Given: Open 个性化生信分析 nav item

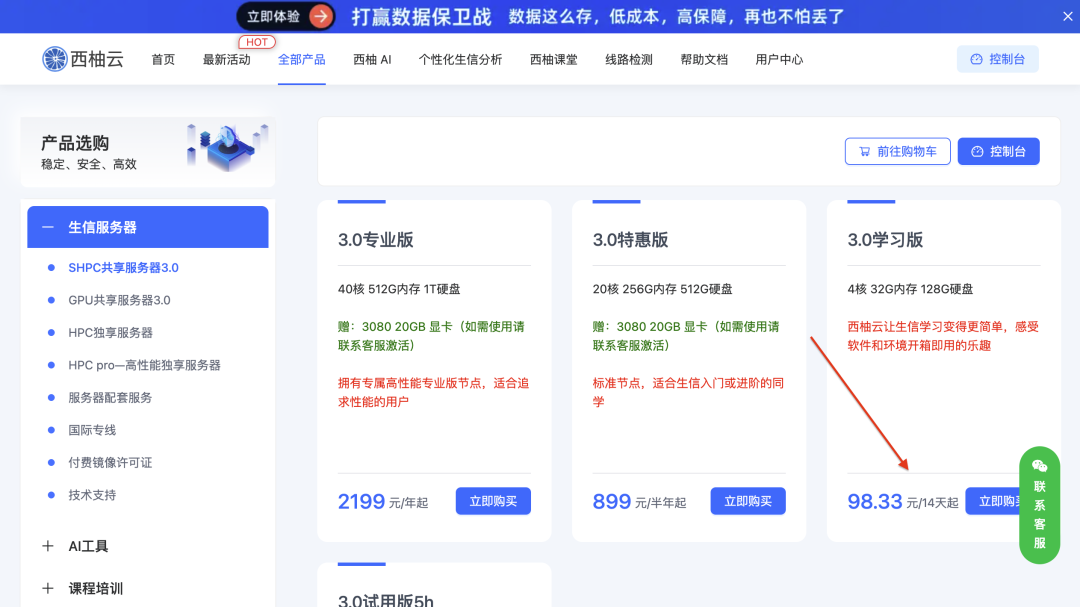Looking at the screenshot, I should [460, 59].
